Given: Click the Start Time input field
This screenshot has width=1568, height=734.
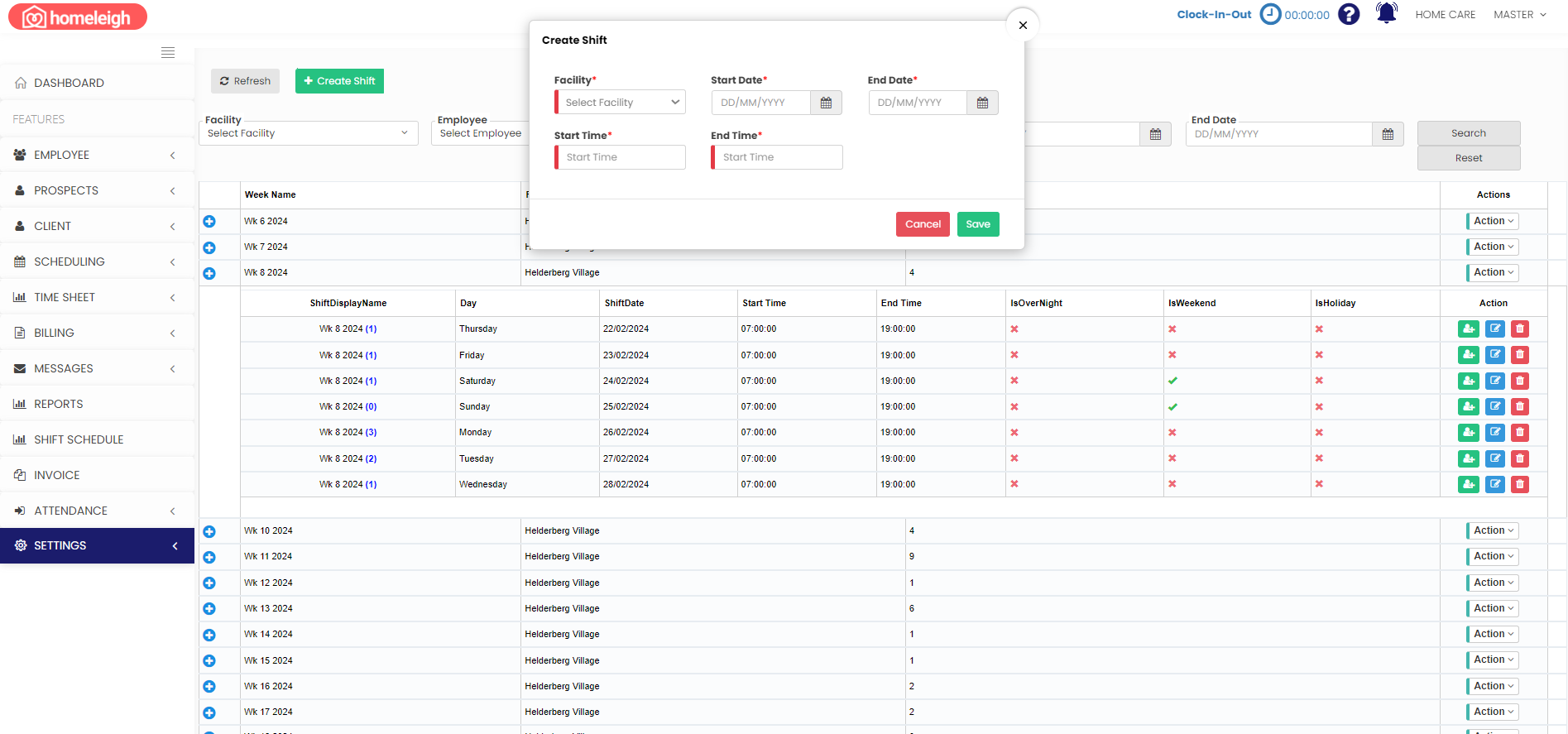Looking at the screenshot, I should 621,157.
